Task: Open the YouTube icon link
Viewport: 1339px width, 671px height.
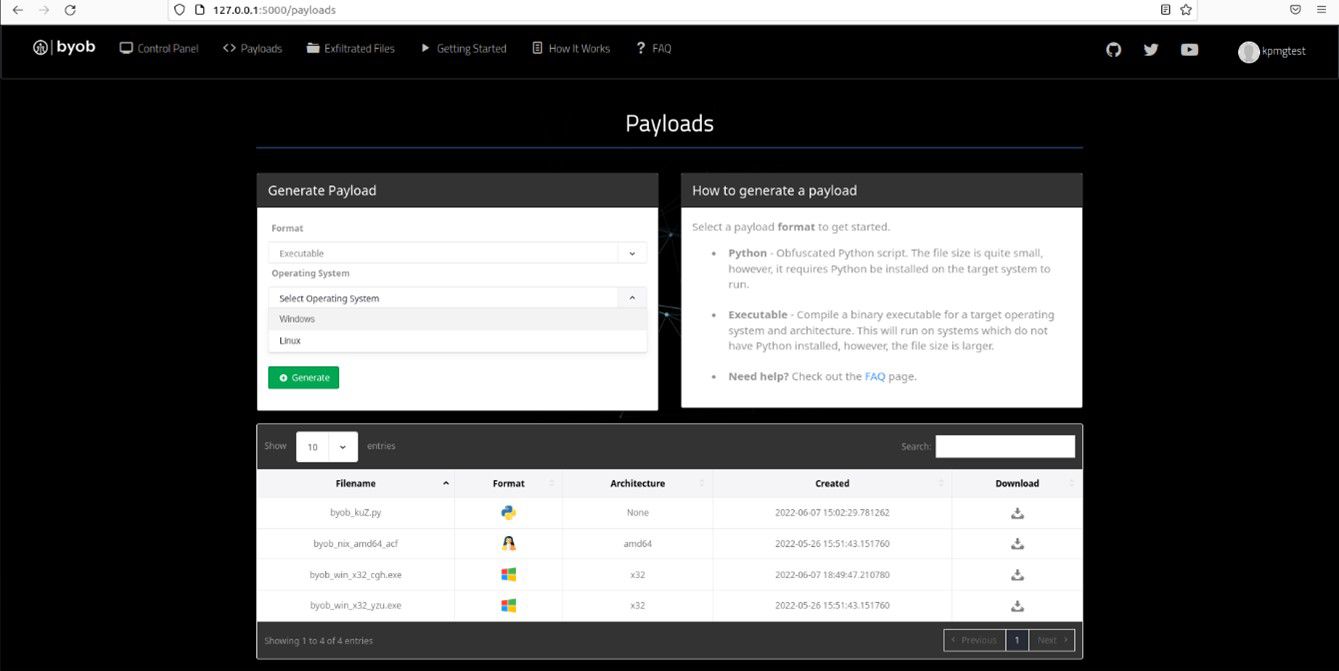Action: [1189, 49]
